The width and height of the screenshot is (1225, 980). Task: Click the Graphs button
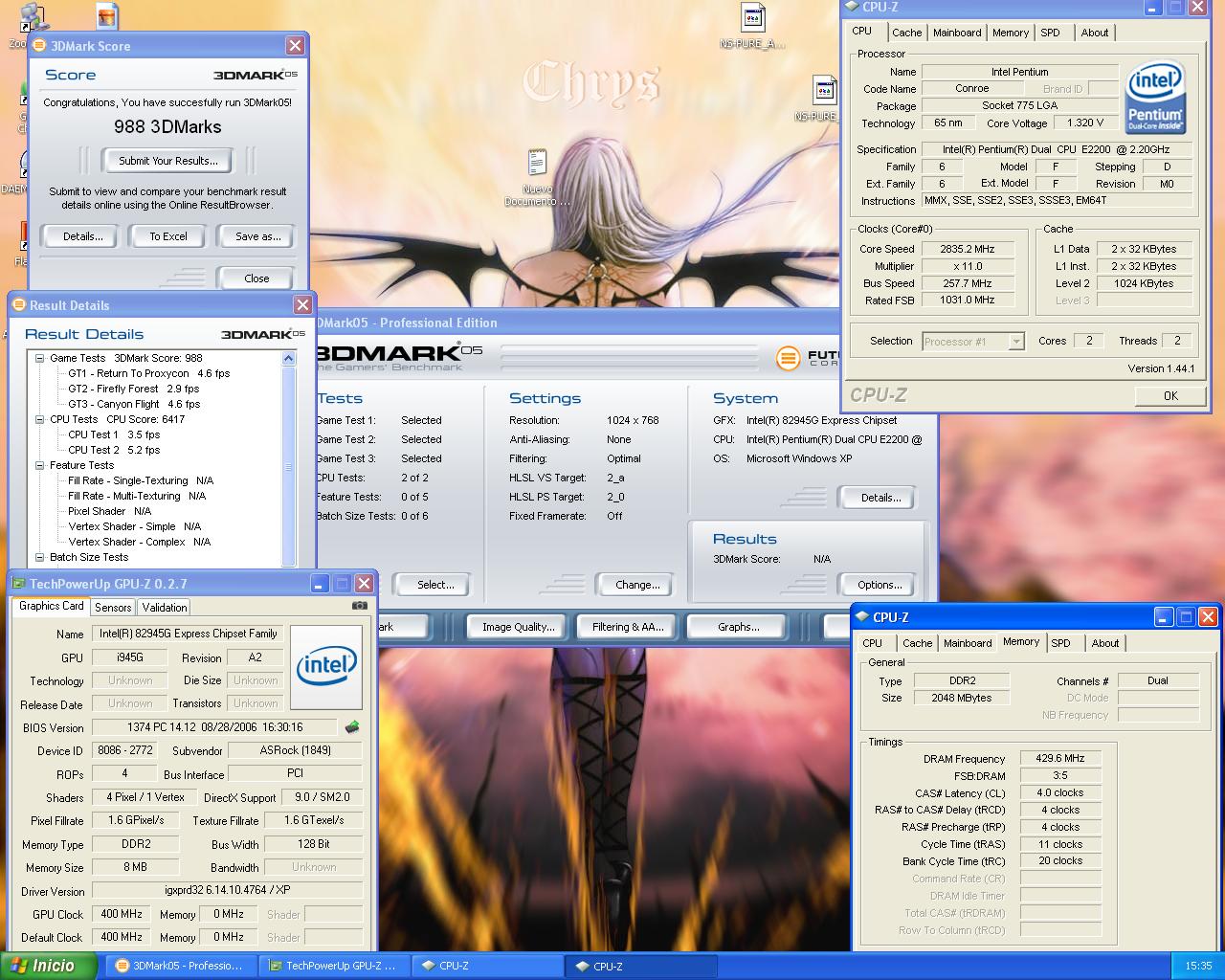point(738,627)
